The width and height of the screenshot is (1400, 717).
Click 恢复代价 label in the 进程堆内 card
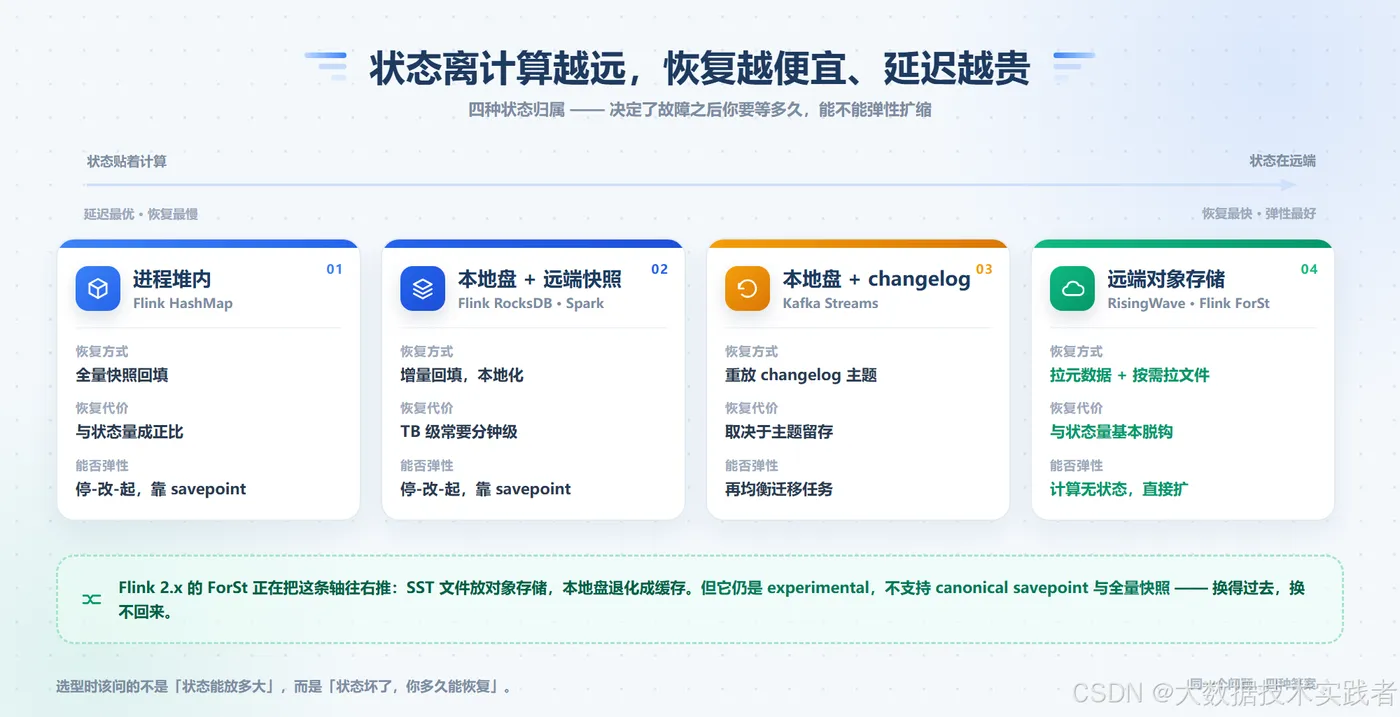[102, 408]
